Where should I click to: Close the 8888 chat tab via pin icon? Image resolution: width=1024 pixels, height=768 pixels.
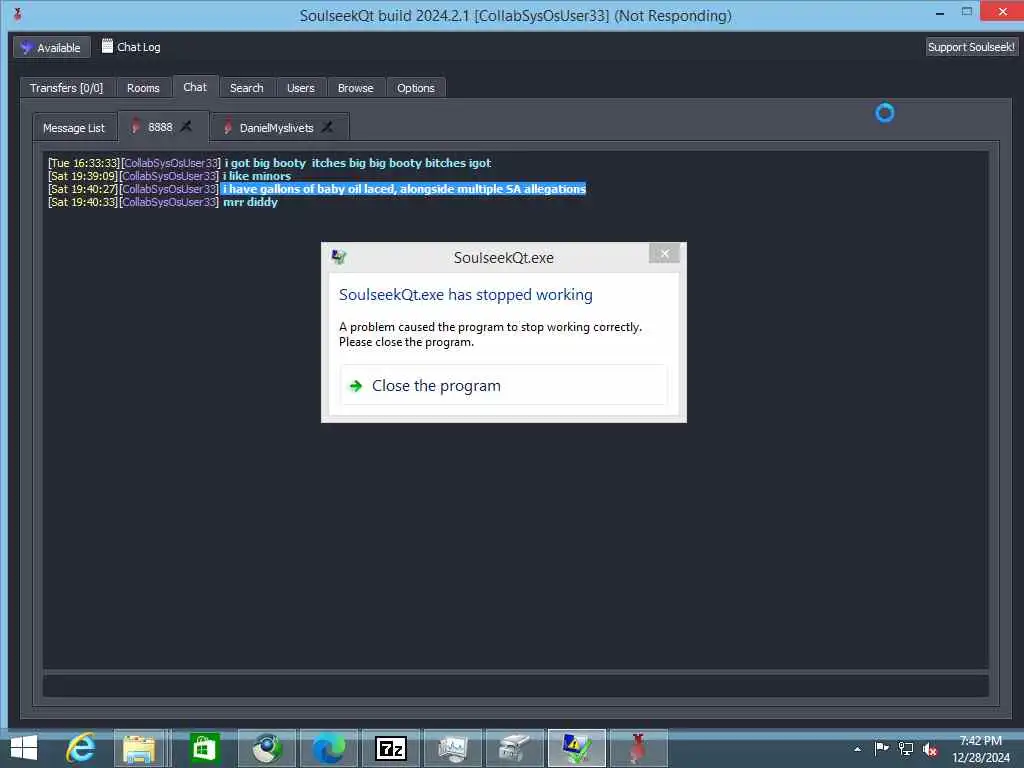pyautogui.click(x=186, y=126)
